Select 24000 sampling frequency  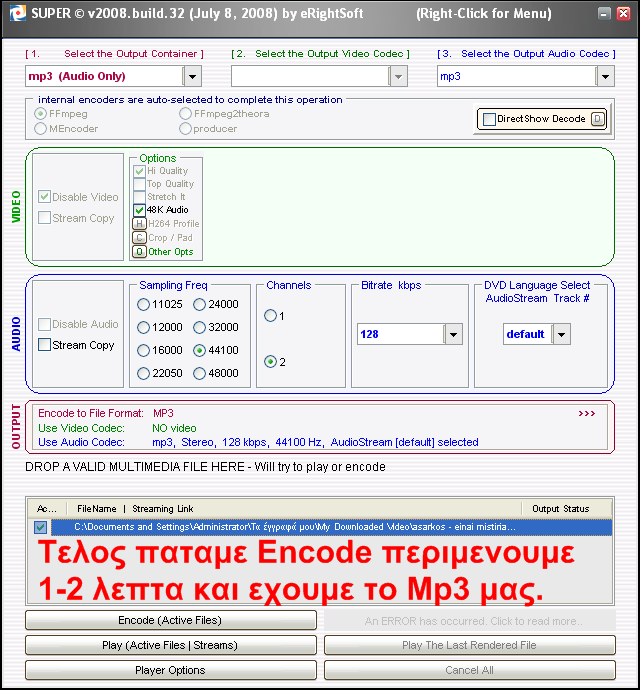199,304
